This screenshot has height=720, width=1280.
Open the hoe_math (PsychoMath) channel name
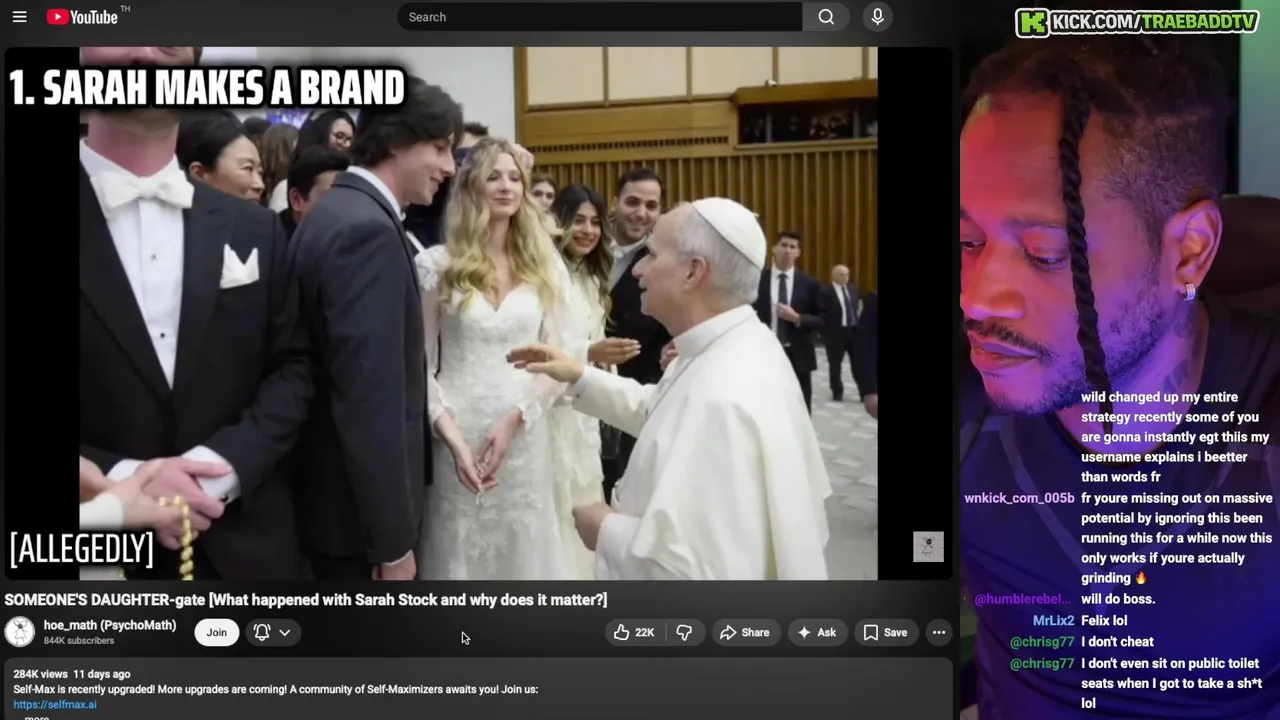(x=110, y=625)
